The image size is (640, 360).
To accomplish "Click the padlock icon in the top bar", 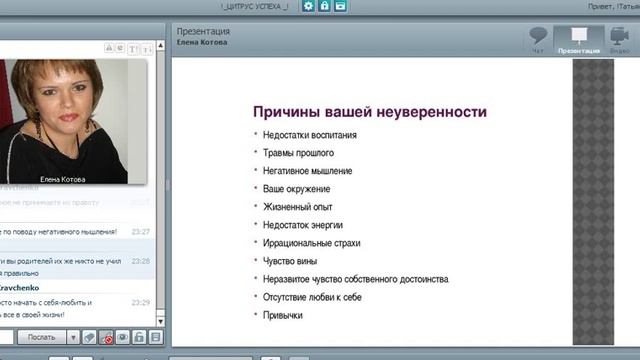I will click(x=324, y=6).
